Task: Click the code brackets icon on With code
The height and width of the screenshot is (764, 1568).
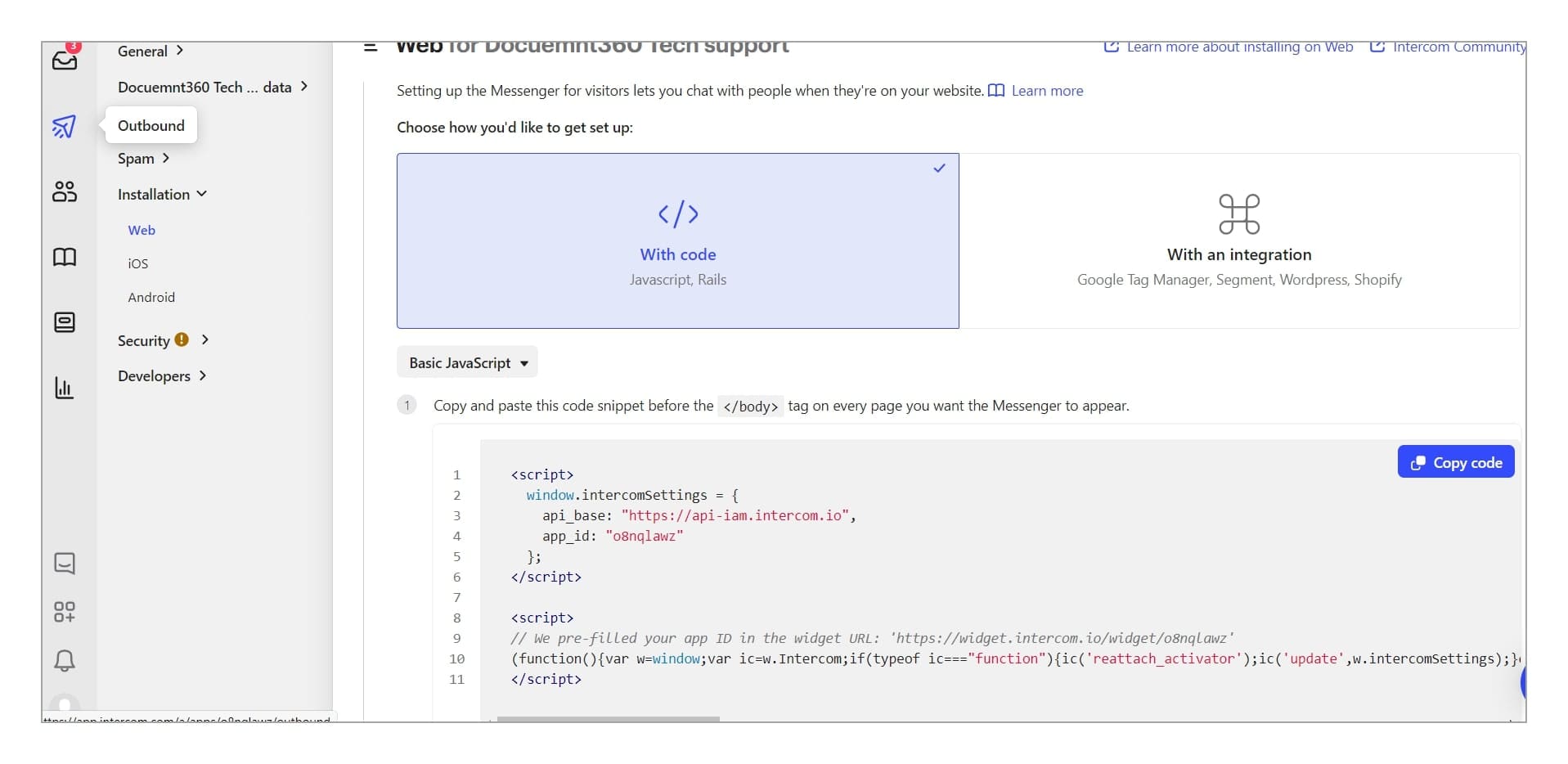Action: pos(678,214)
